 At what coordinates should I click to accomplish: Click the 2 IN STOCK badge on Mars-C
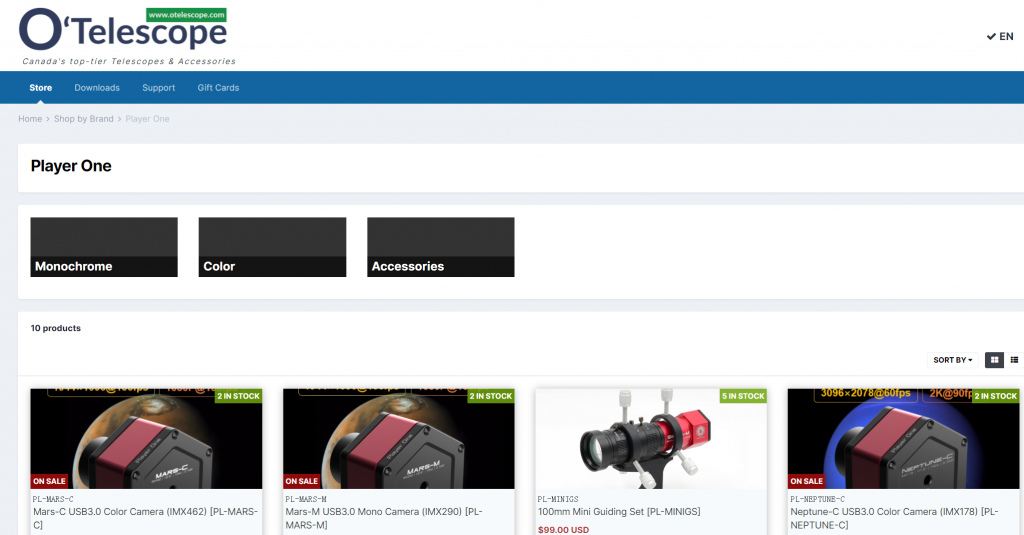tap(238, 396)
